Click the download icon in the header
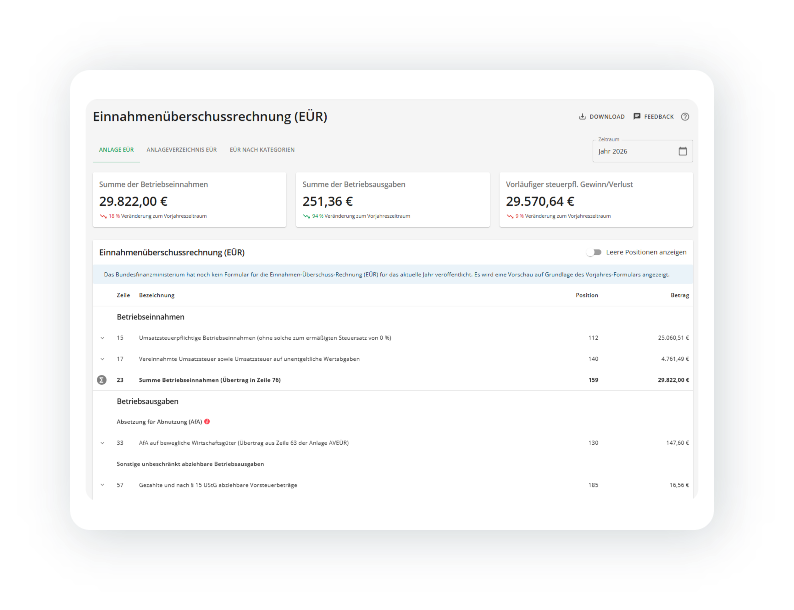 point(583,117)
